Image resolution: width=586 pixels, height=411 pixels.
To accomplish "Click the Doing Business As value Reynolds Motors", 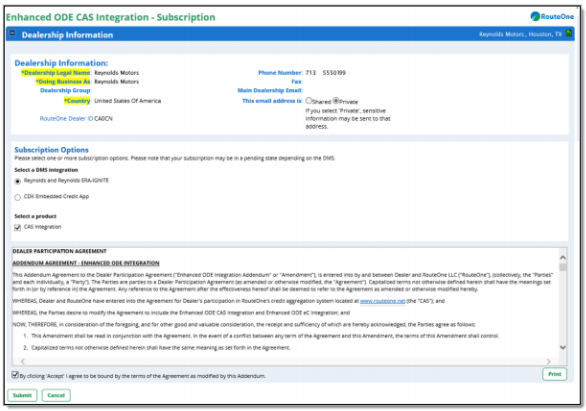I will coord(117,81).
